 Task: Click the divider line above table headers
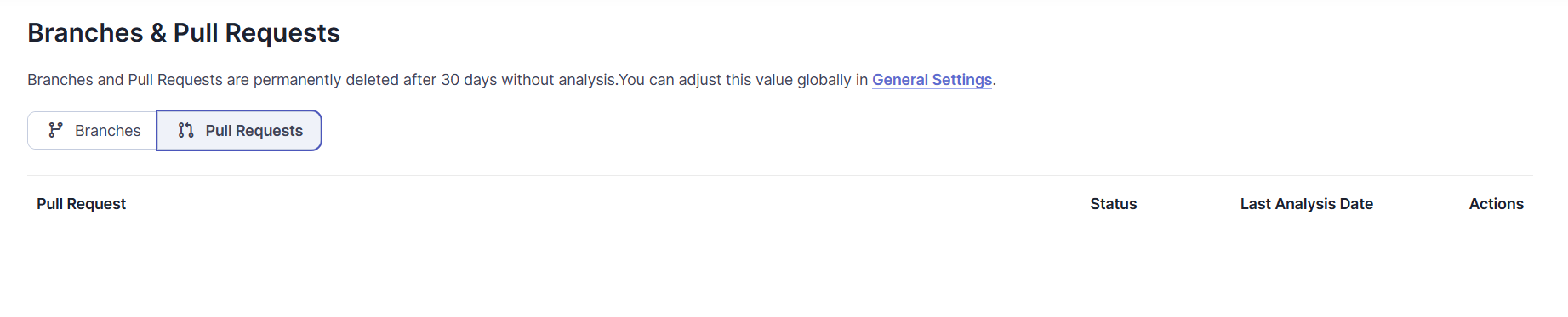click(780, 175)
